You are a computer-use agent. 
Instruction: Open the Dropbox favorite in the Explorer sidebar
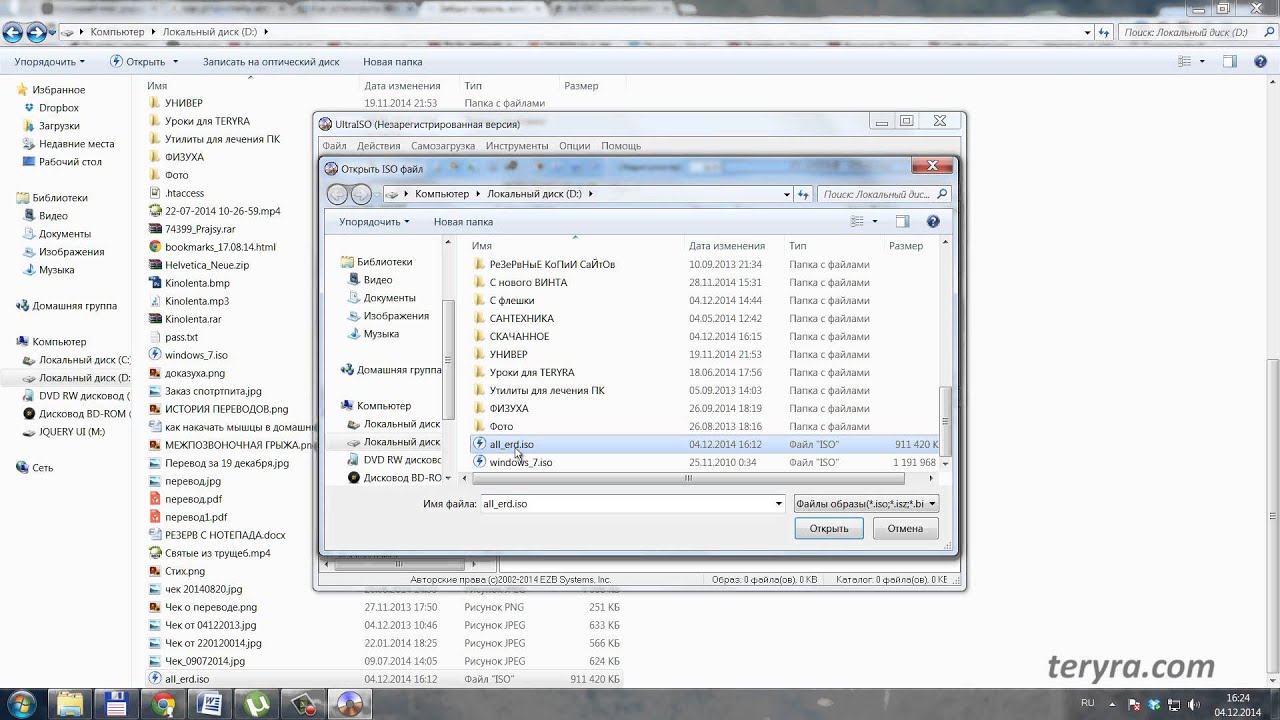click(x=59, y=107)
